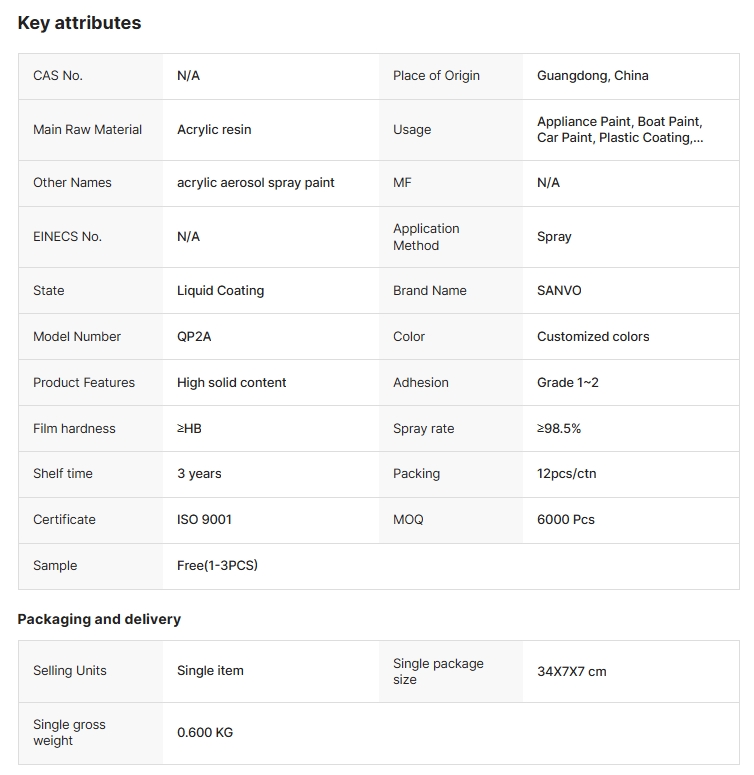Click the Packaging and delivery heading
754x775 pixels.
(99, 620)
